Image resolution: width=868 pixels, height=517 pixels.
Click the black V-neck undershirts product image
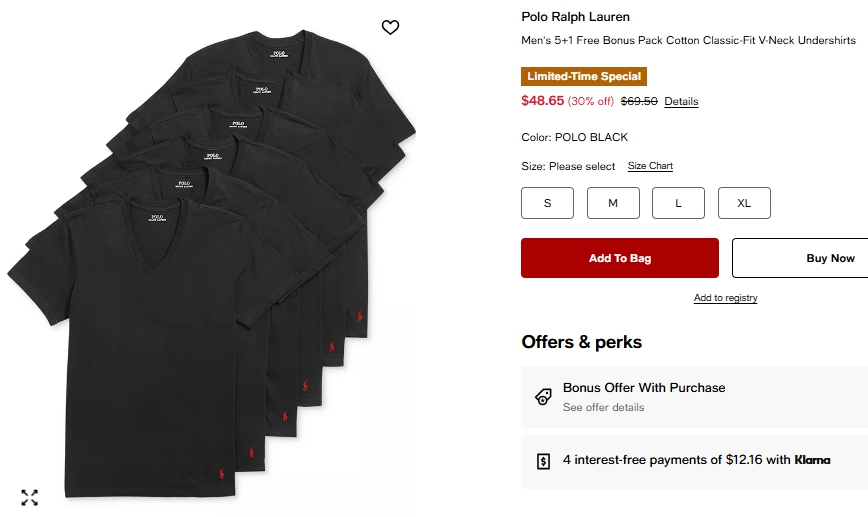210,270
